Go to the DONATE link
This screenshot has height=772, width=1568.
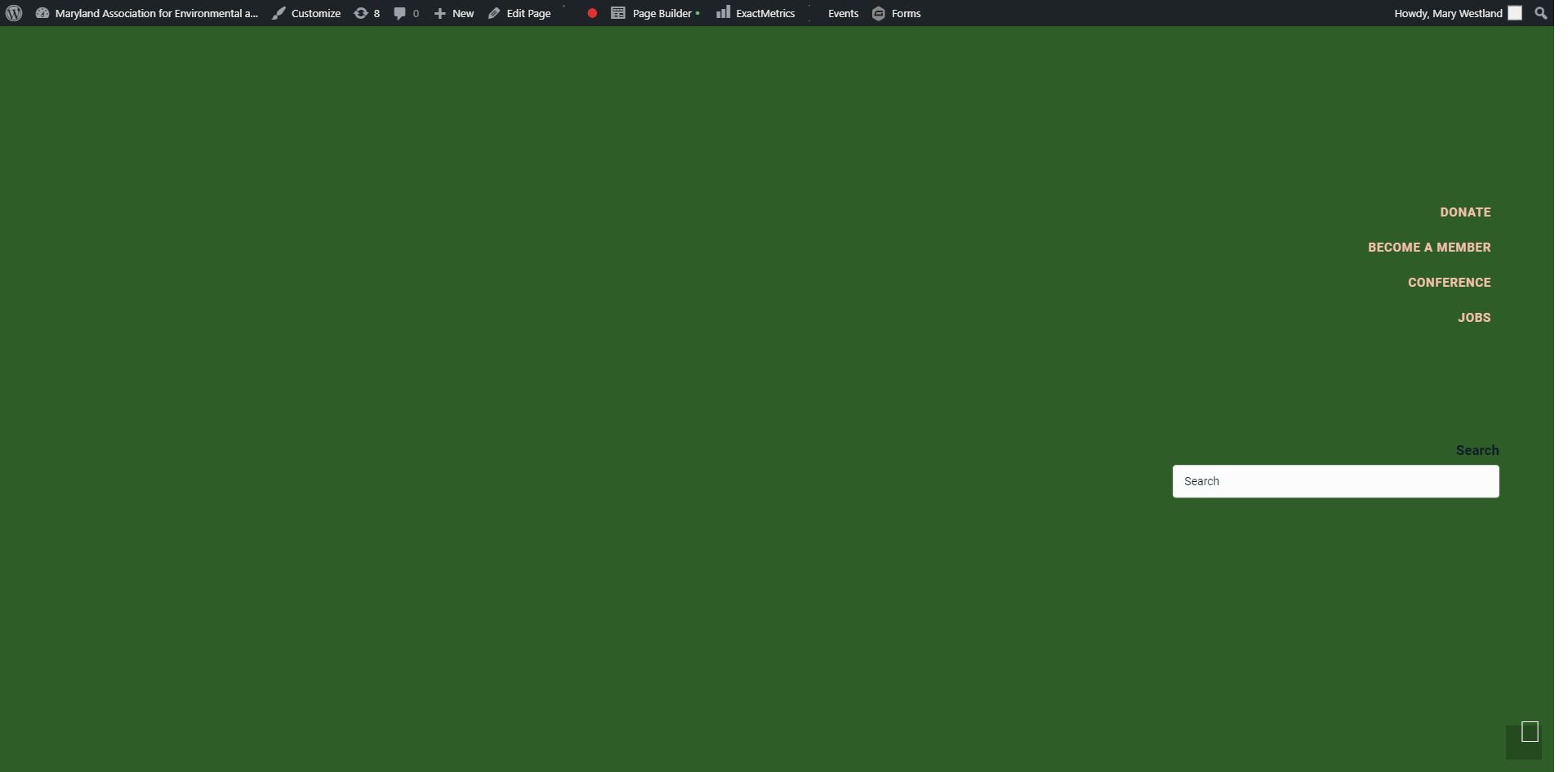(x=1465, y=212)
